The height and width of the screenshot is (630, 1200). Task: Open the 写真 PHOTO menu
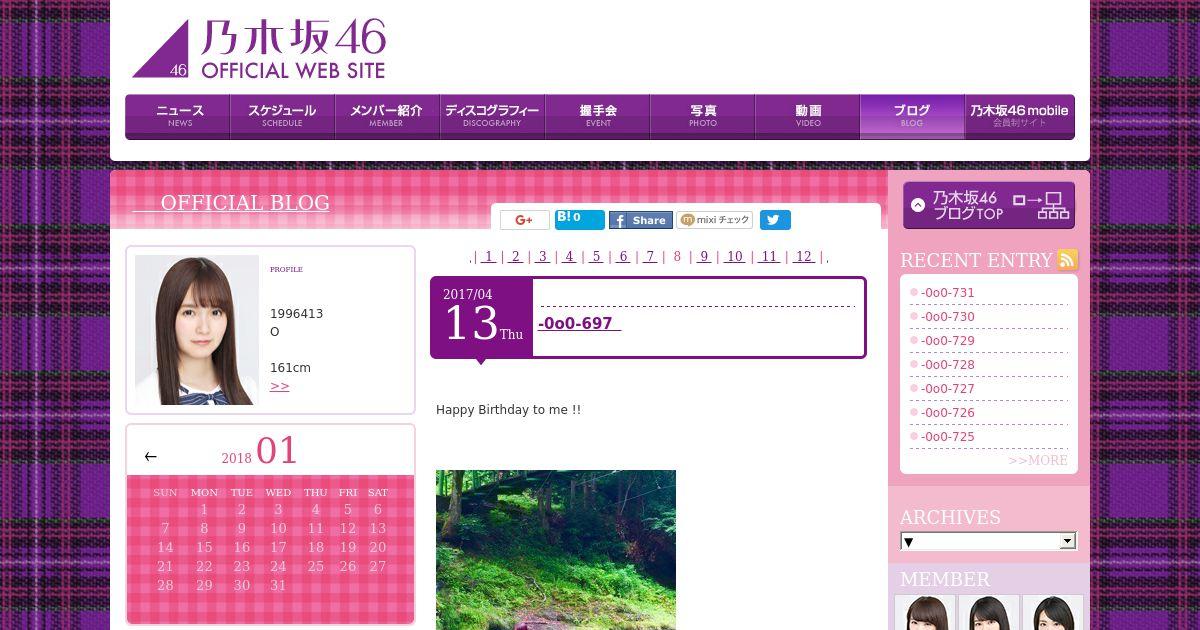(703, 116)
